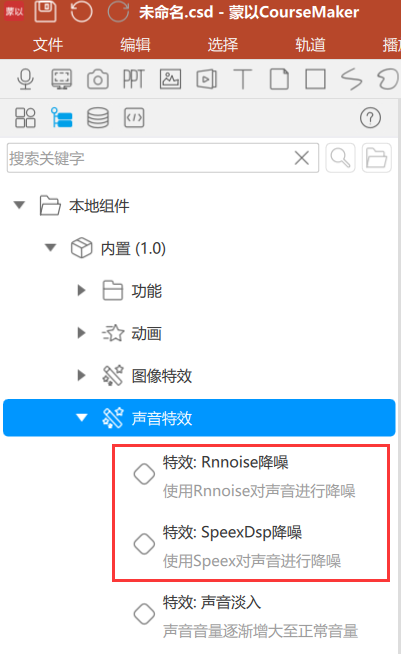Click the help question mark icon
Image resolution: width=401 pixels, height=654 pixels.
tap(370, 118)
